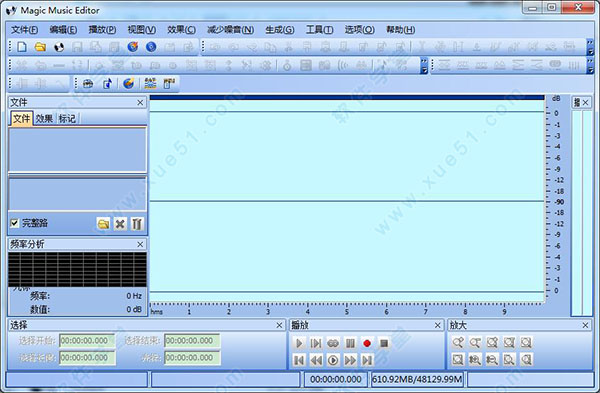Jump to the start with the skip-back button

(x=299, y=360)
